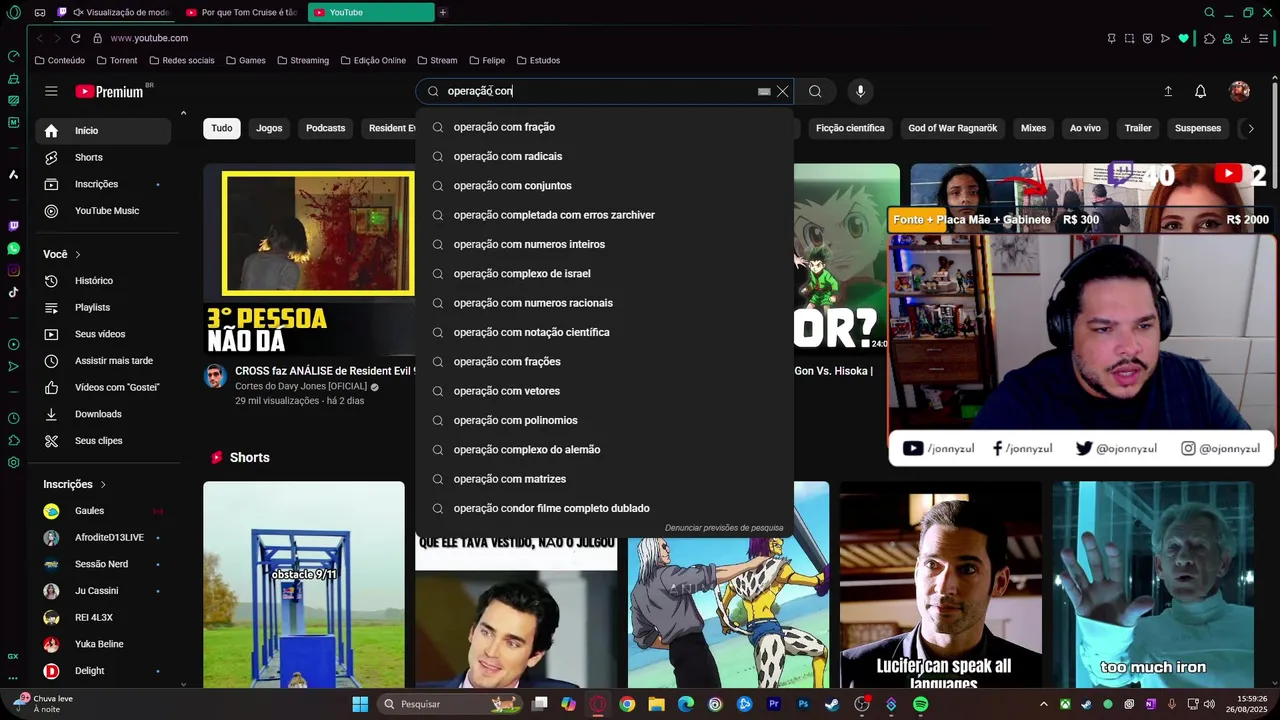Image resolution: width=1280 pixels, height=720 pixels.
Task: Open the Yuka Beline channel
Action: 103,644
